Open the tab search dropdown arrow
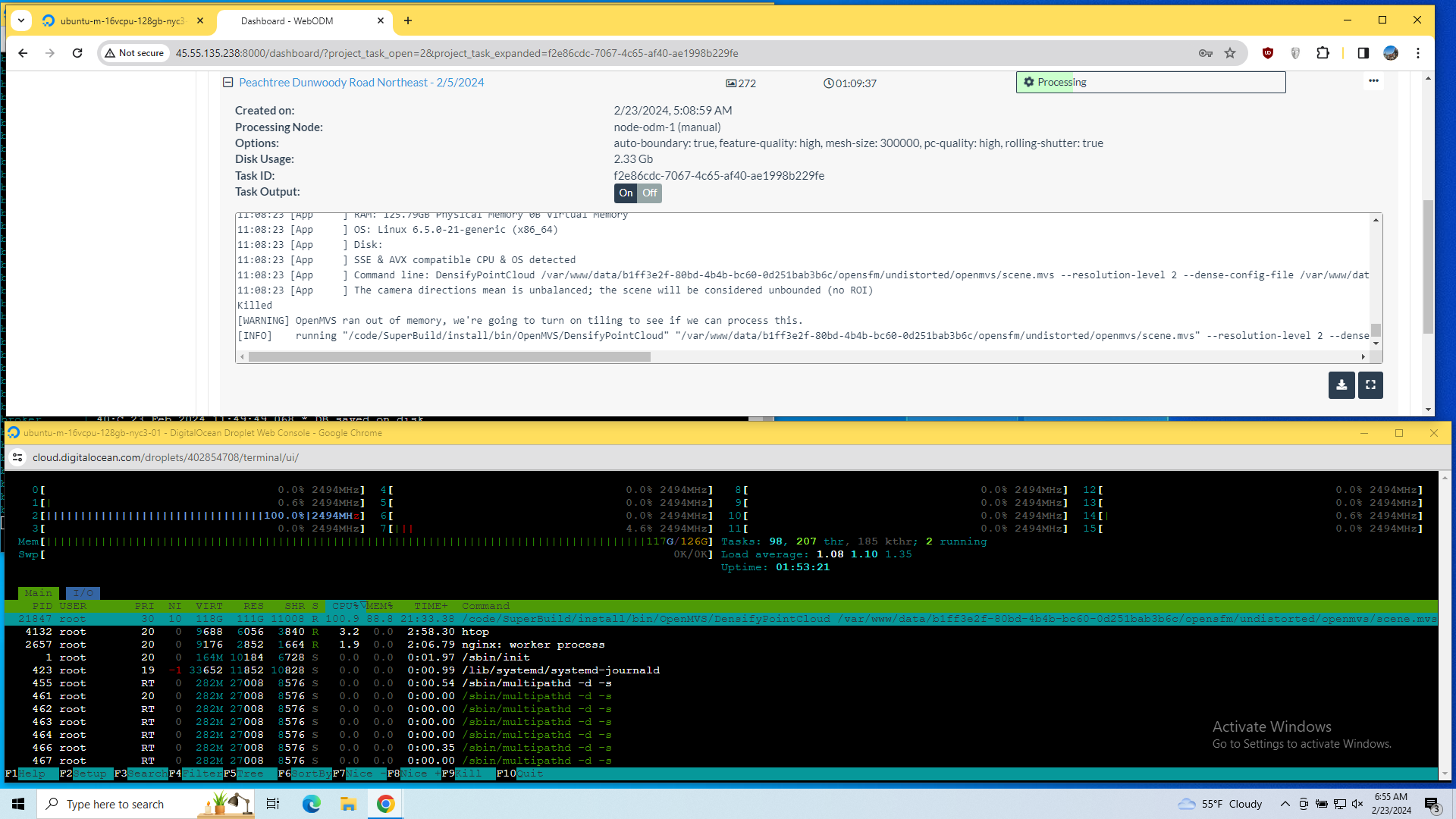This screenshot has width=1456, height=819. click(x=21, y=20)
